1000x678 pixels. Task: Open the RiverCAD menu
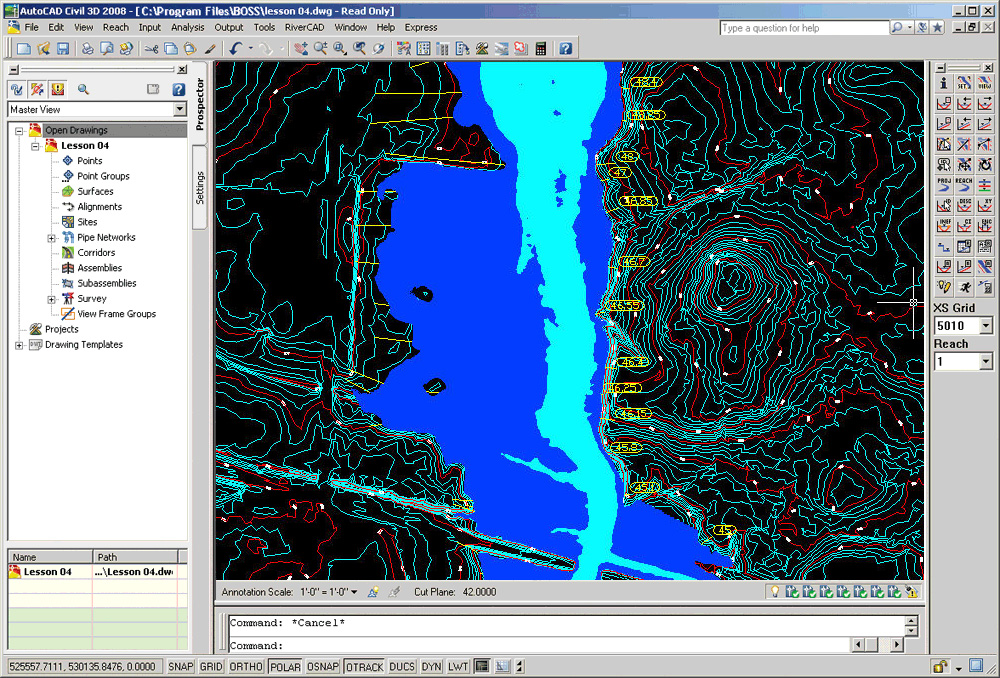303,27
